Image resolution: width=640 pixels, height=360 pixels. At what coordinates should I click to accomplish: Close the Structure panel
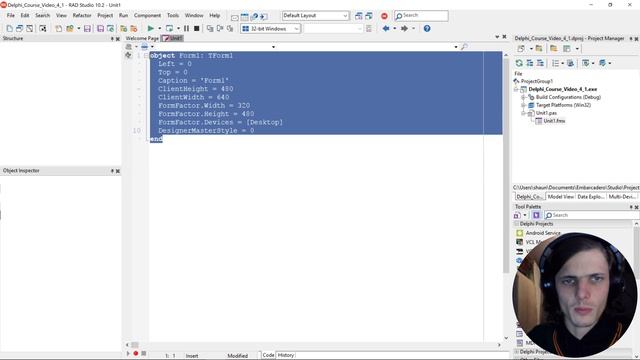point(118,39)
